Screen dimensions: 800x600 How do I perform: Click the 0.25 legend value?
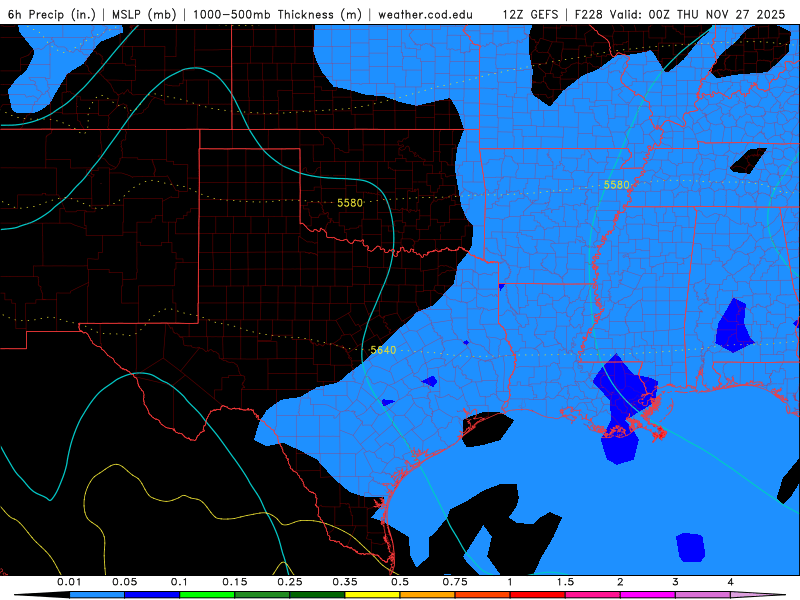290,582
